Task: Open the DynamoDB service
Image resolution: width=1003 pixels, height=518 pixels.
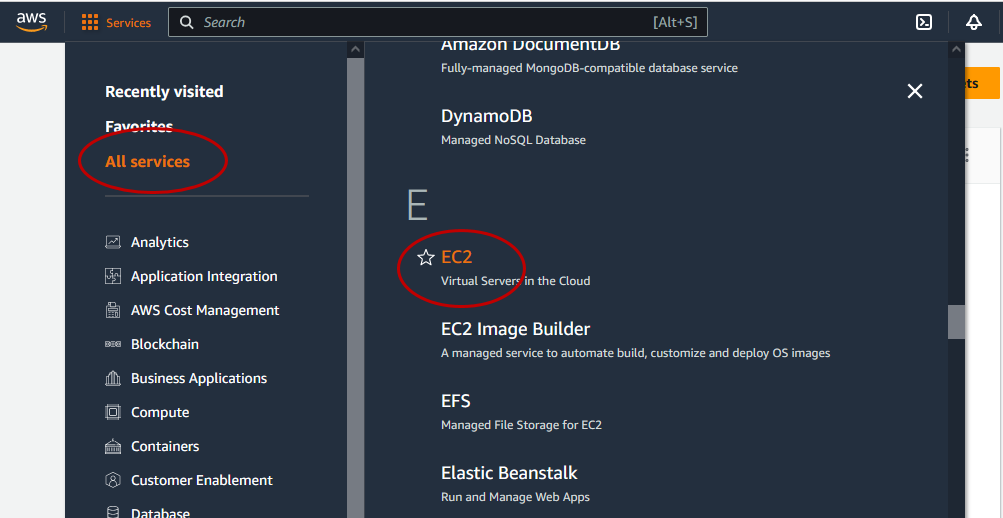Action: click(486, 116)
